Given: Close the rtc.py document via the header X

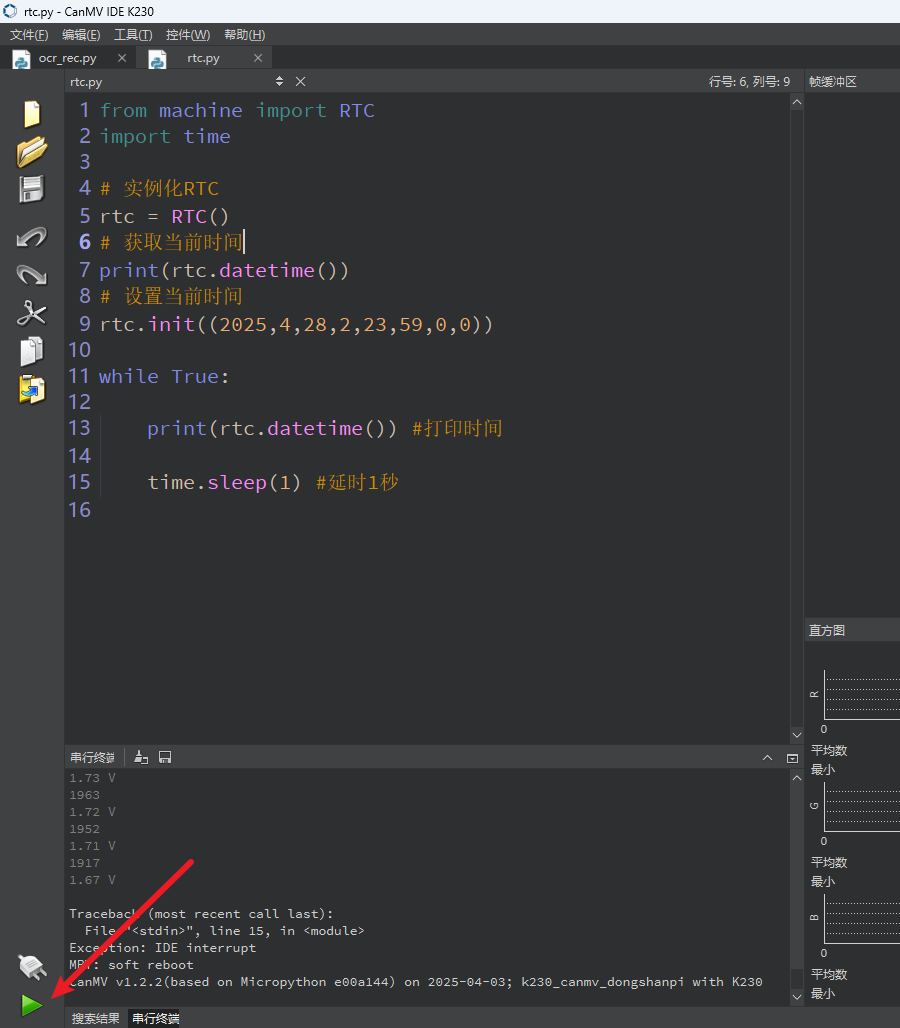Looking at the screenshot, I should (300, 81).
